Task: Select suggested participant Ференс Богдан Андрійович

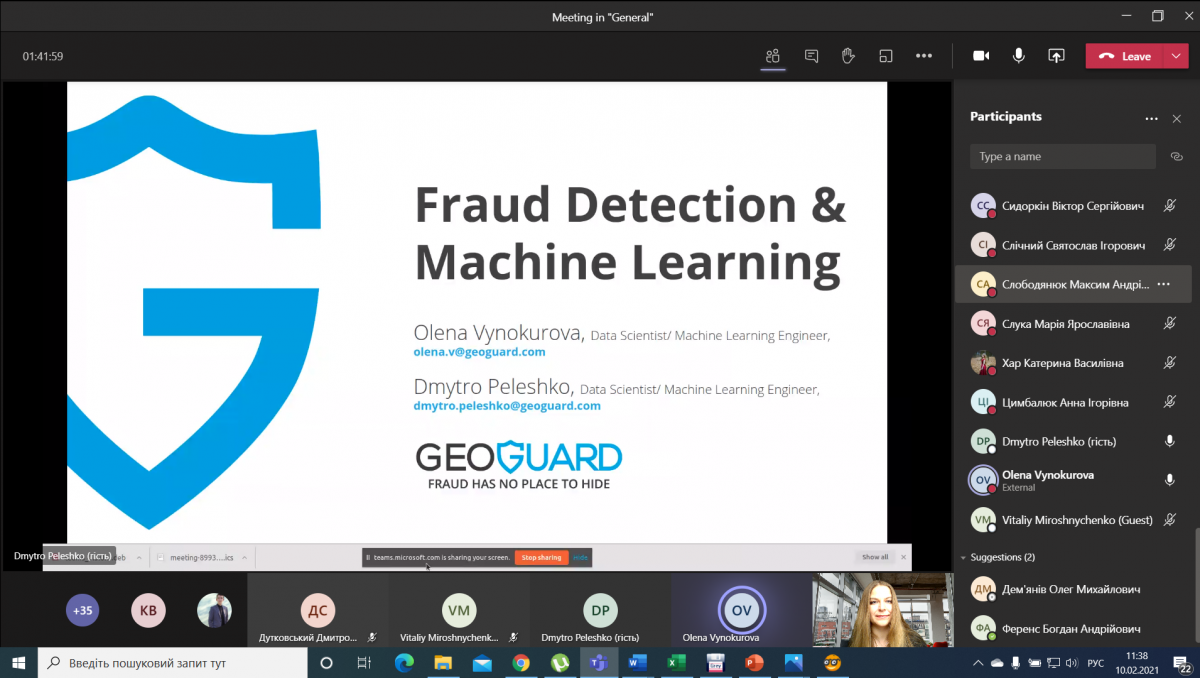Action: [1073, 629]
